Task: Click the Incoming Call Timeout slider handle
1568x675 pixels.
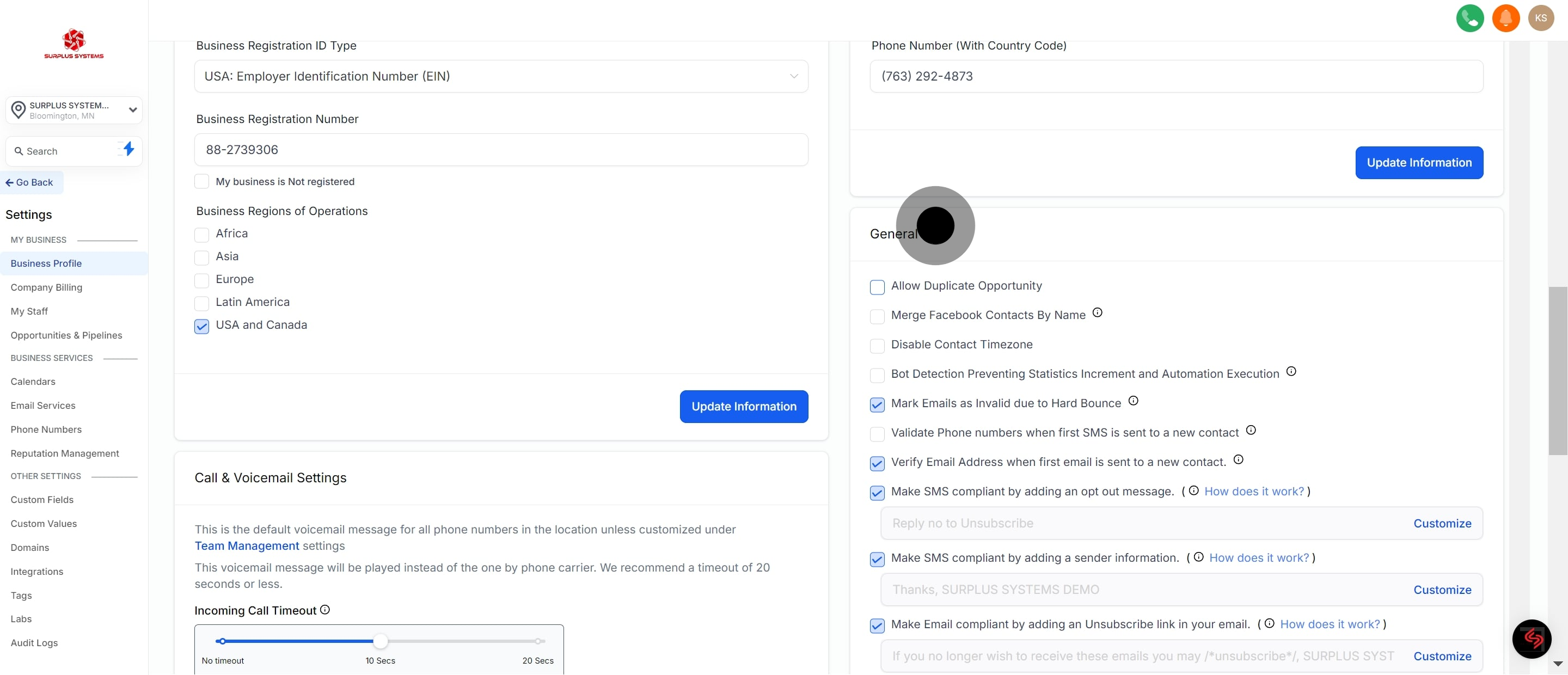Action: [x=380, y=641]
